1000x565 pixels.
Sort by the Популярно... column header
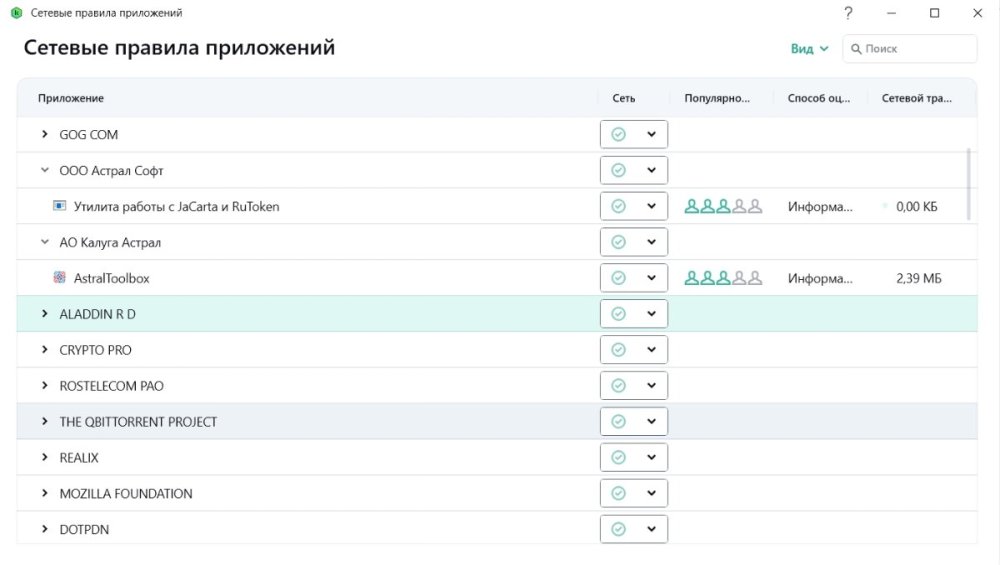[x=717, y=98]
